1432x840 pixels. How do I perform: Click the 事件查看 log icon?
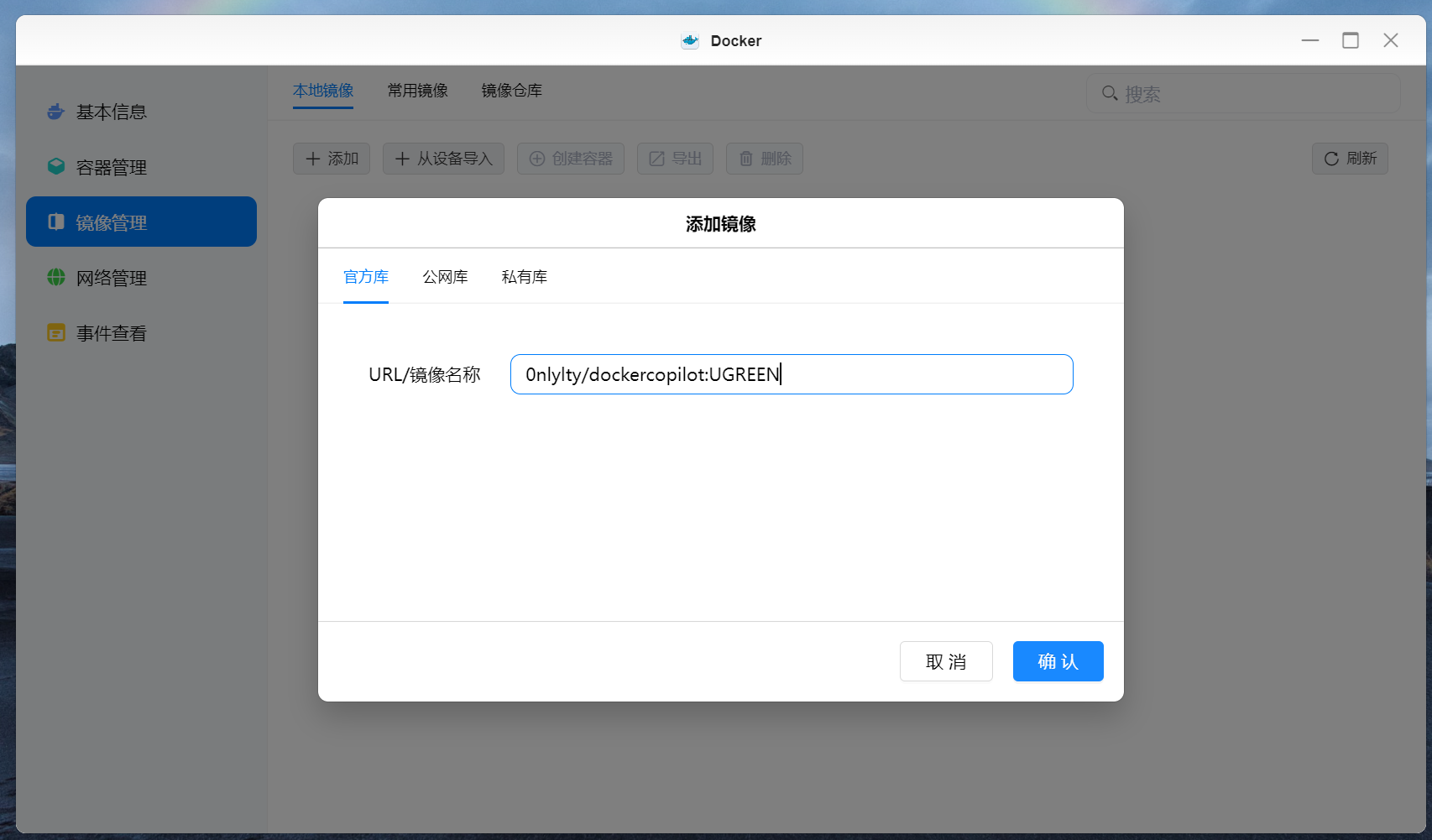click(56, 332)
